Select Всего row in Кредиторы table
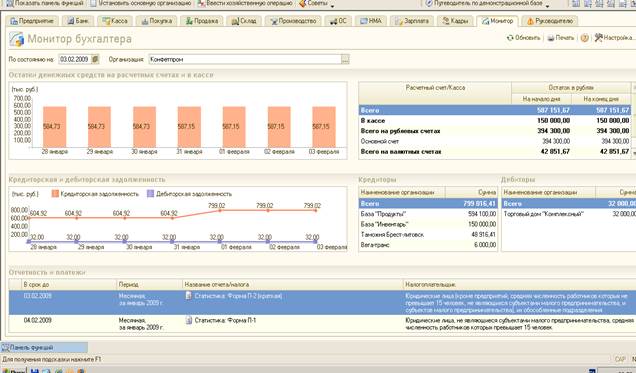Viewport: 636px width, 373px height. click(x=428, y=204)
